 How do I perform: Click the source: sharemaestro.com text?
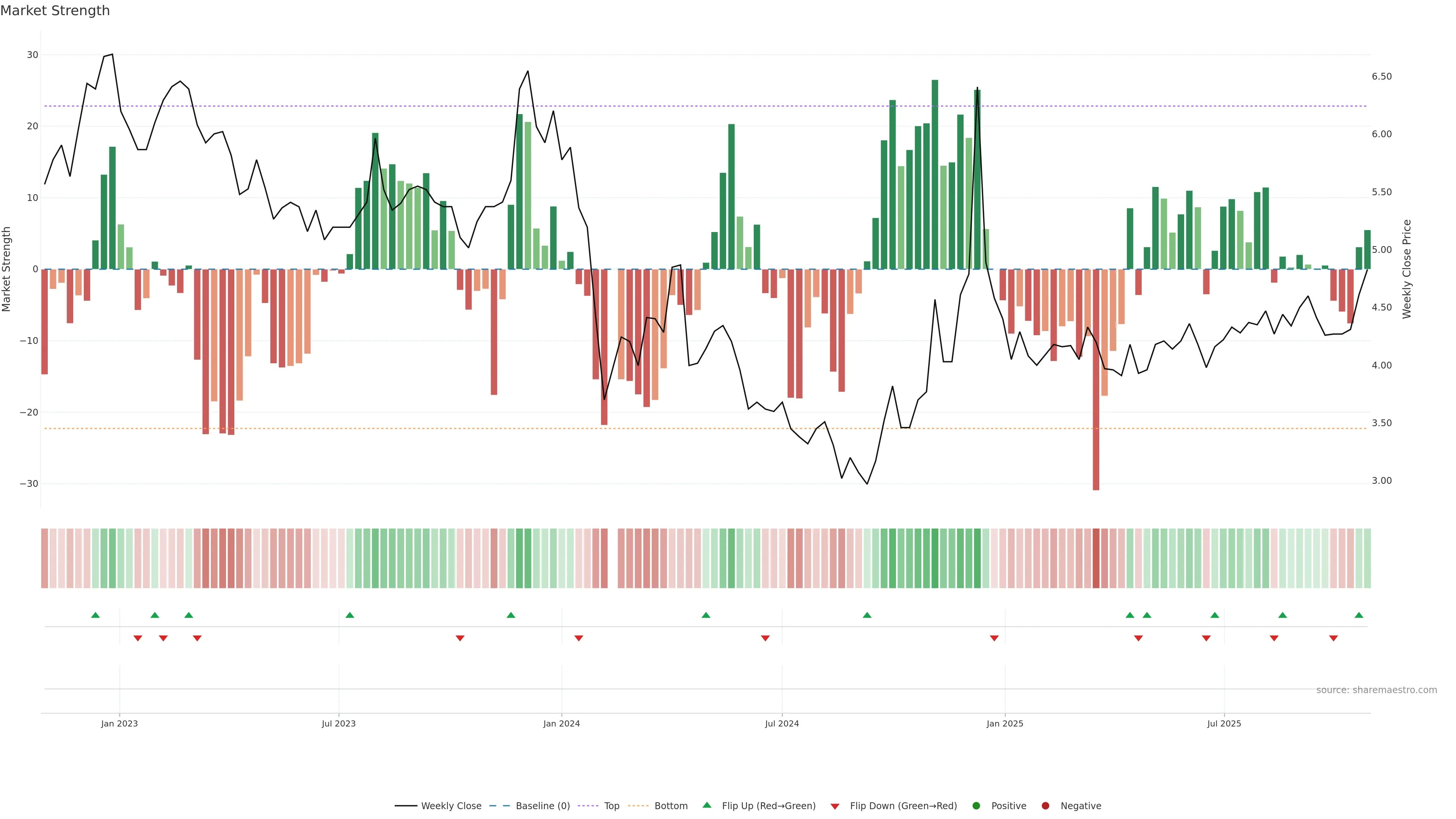click(x=1376, y=690)
